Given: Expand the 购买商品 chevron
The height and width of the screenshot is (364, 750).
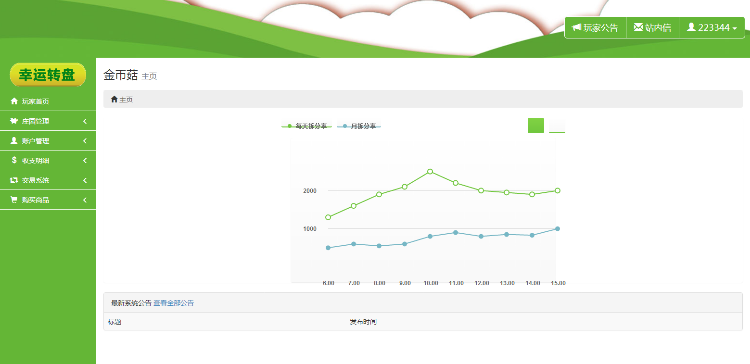Looking at the screenshot, I should (85, 200).
